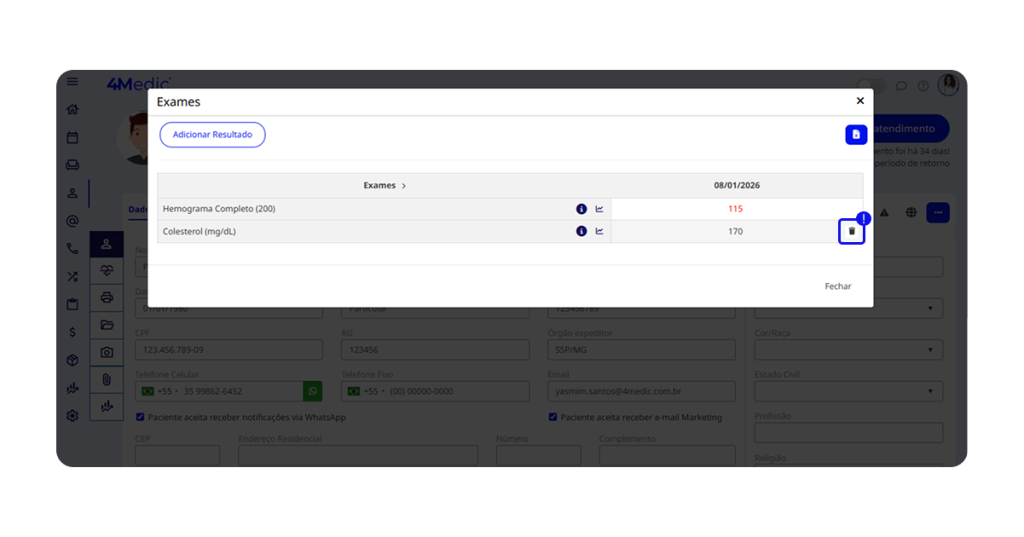Screen dimensions: 1024x537
Task: Click the trash icon in the Colesterol row
Action: (x=852, y=231)
